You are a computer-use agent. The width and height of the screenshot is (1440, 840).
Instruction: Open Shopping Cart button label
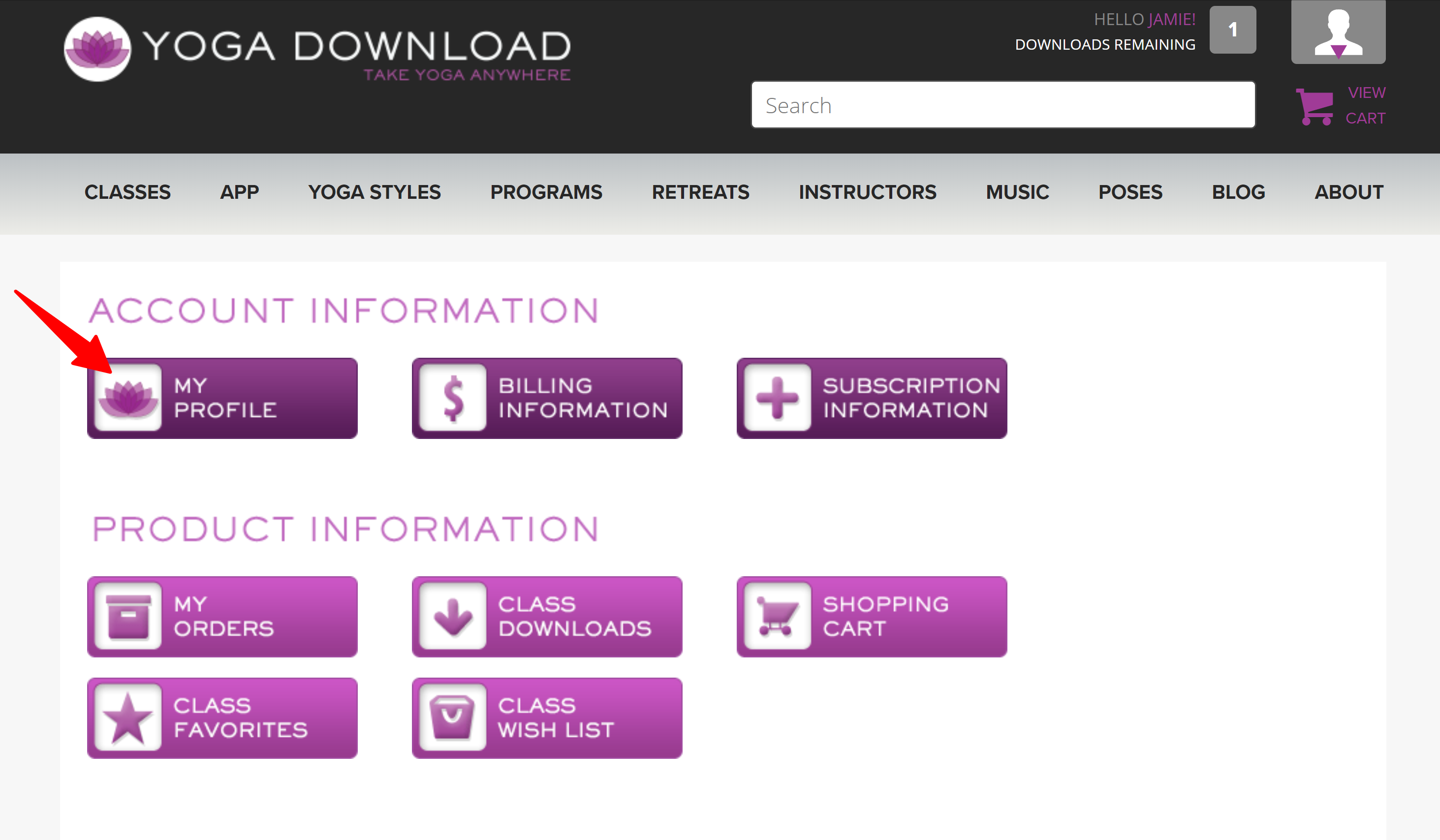(x=886, y=616)
